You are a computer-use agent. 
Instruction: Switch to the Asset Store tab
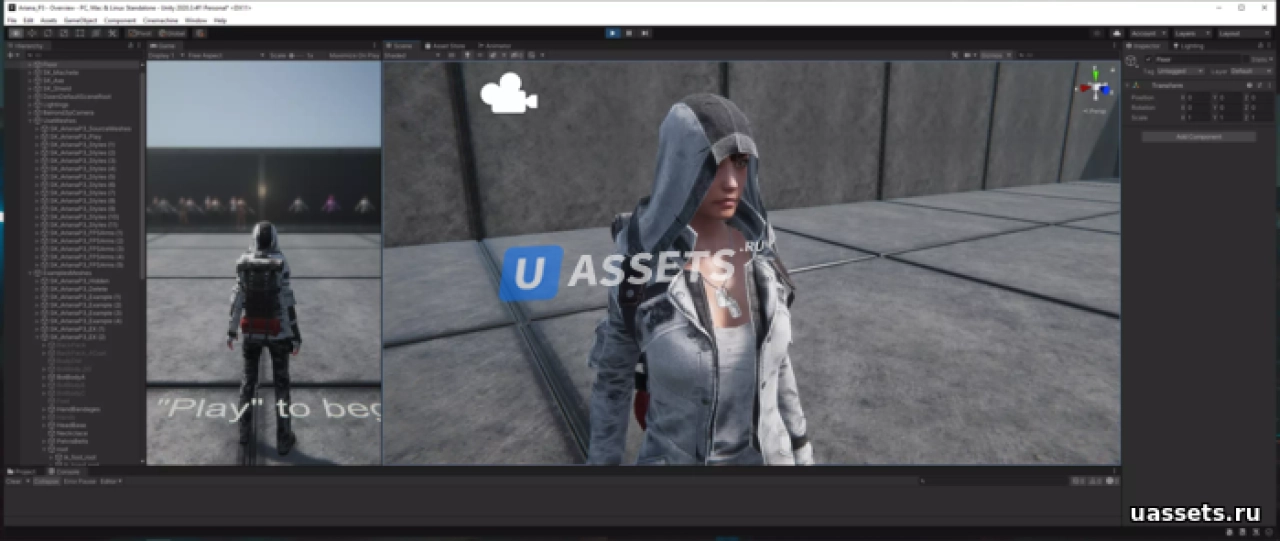click(x=447, y=46)
